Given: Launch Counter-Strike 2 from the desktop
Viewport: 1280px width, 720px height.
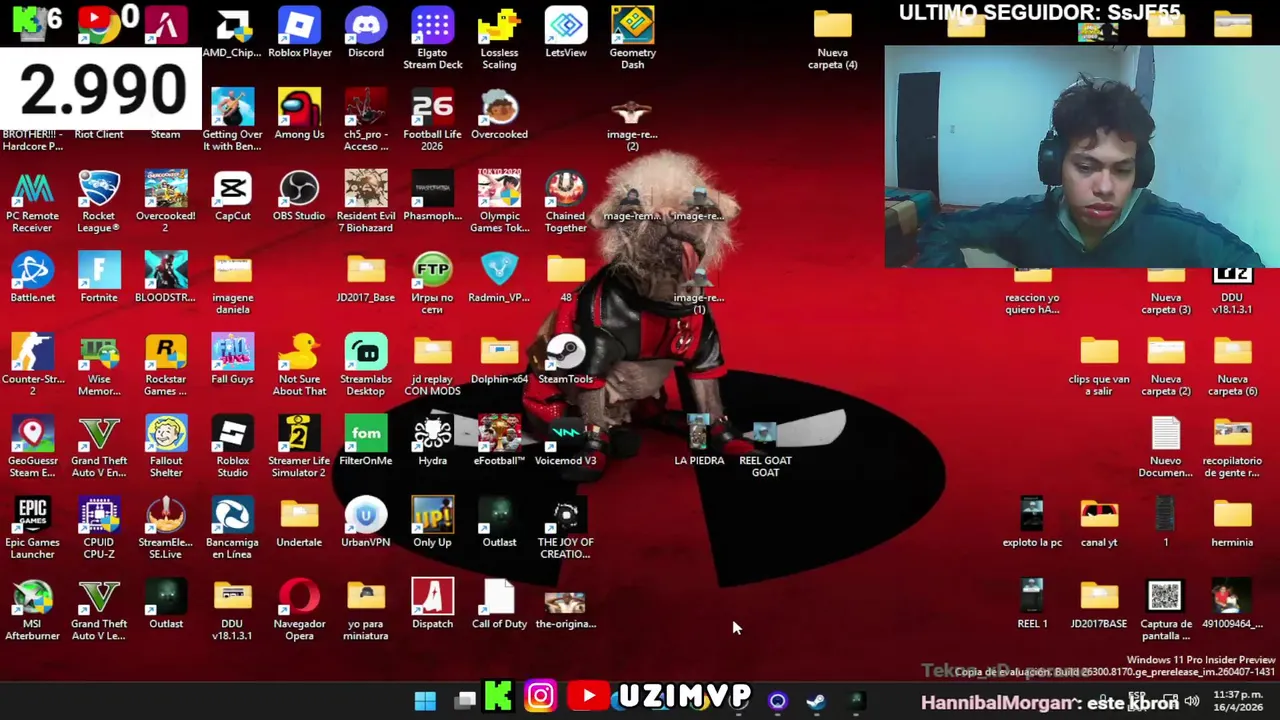Looking at the screenshot, I should click(x=32, y=366).
